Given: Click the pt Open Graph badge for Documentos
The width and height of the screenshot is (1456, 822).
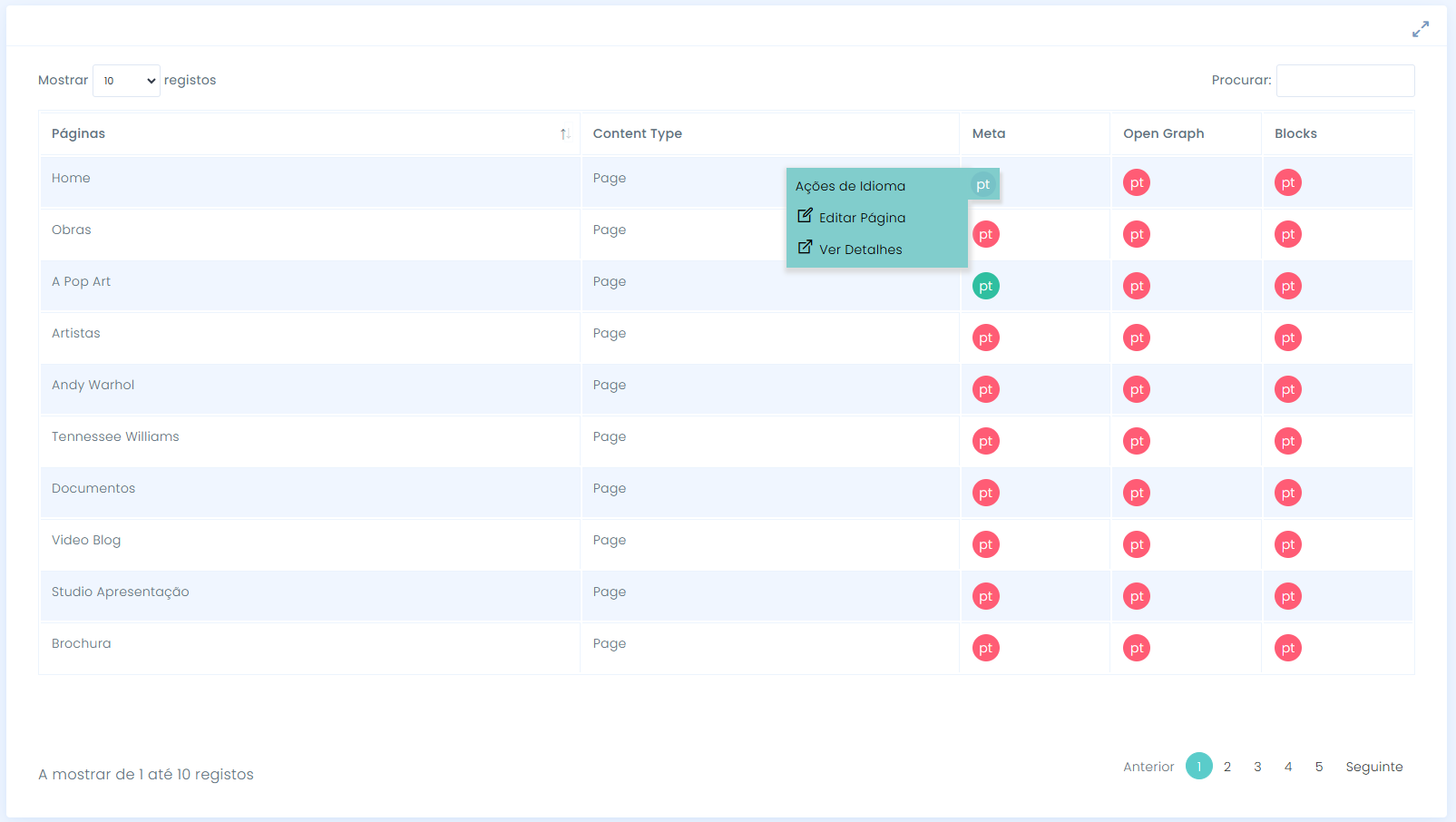Looking at the screenshot, I should pos(1136,494).
